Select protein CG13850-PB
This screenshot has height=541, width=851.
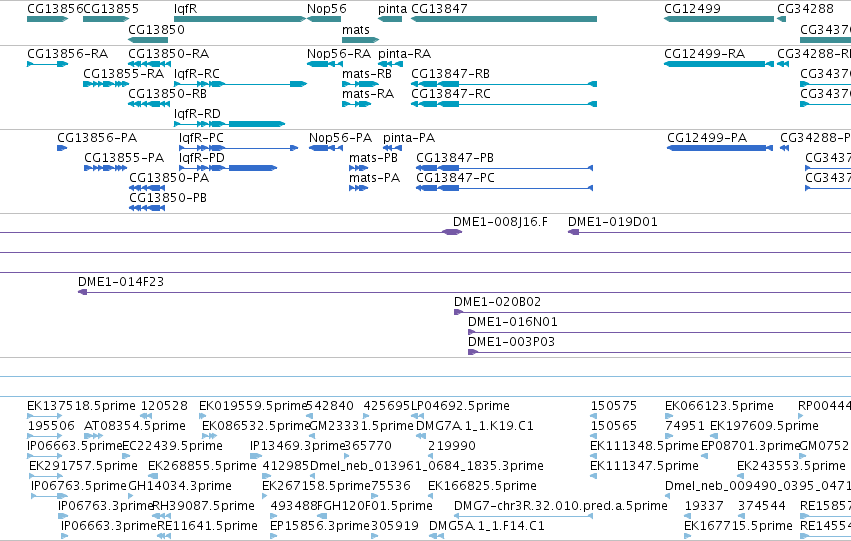tap(147, 208)
